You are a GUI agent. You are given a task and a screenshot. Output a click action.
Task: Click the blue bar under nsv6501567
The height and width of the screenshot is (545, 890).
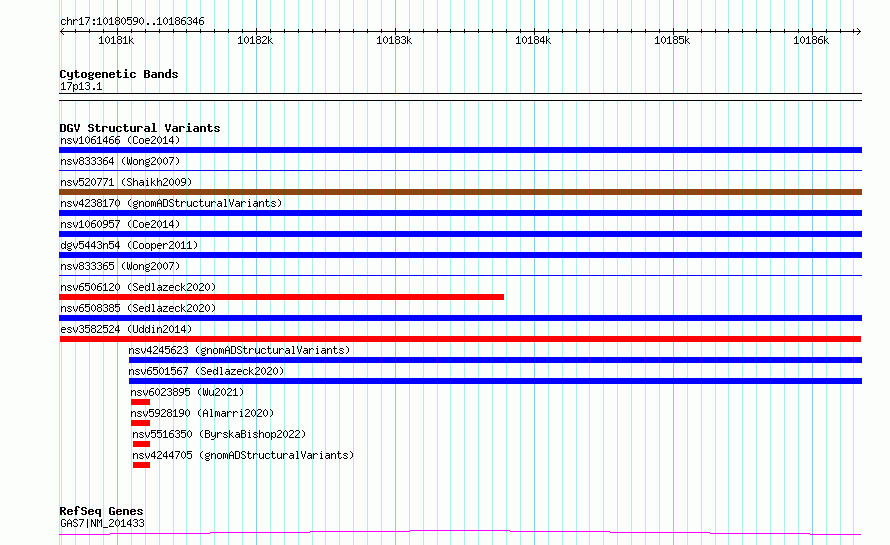click(x=496, y=381)
